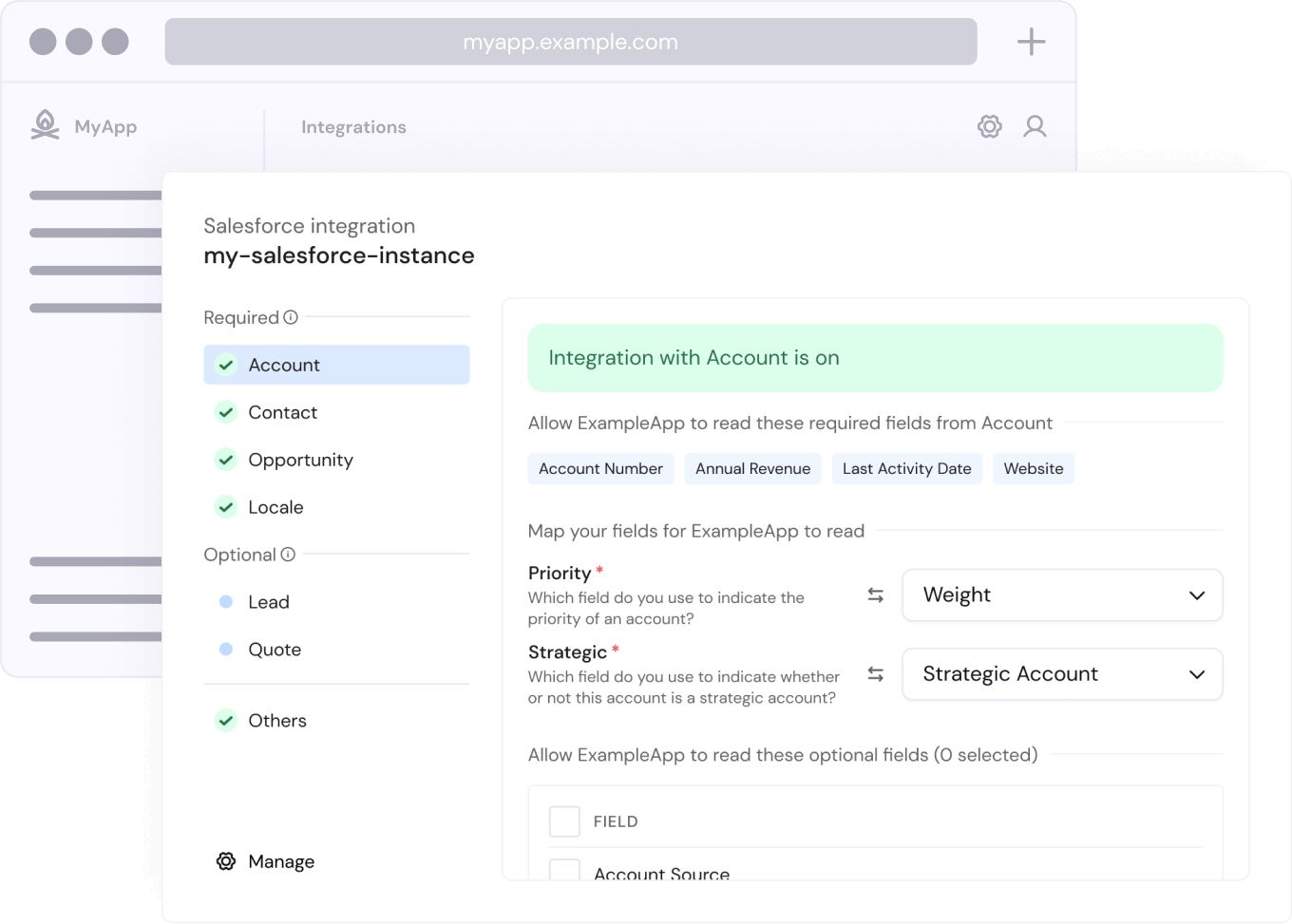Toggle the FIELD header select-all checkbox
This screenshot has height=924, width=1292.
(564, 821)
